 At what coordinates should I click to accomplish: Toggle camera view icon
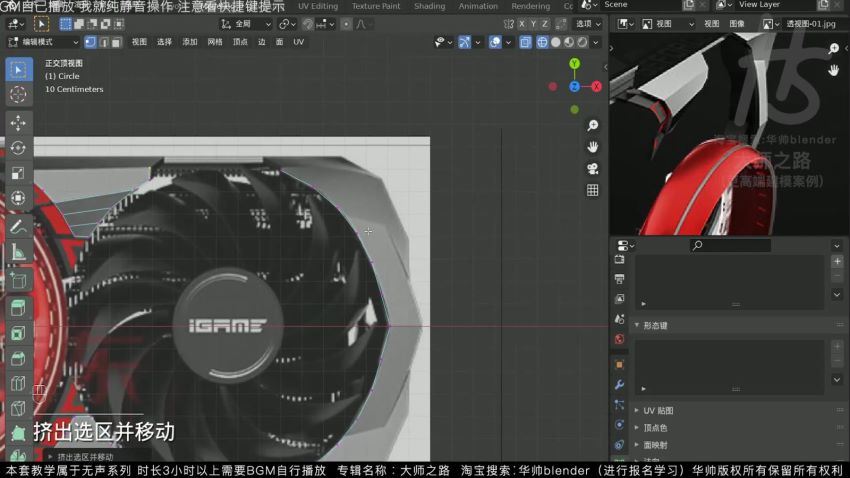593,169
